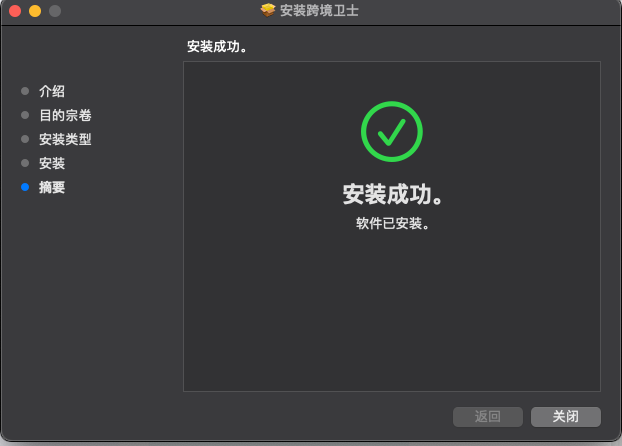Click the 软件已安装。 message text
The image size is (622, 446).
[x=392, y=223]
